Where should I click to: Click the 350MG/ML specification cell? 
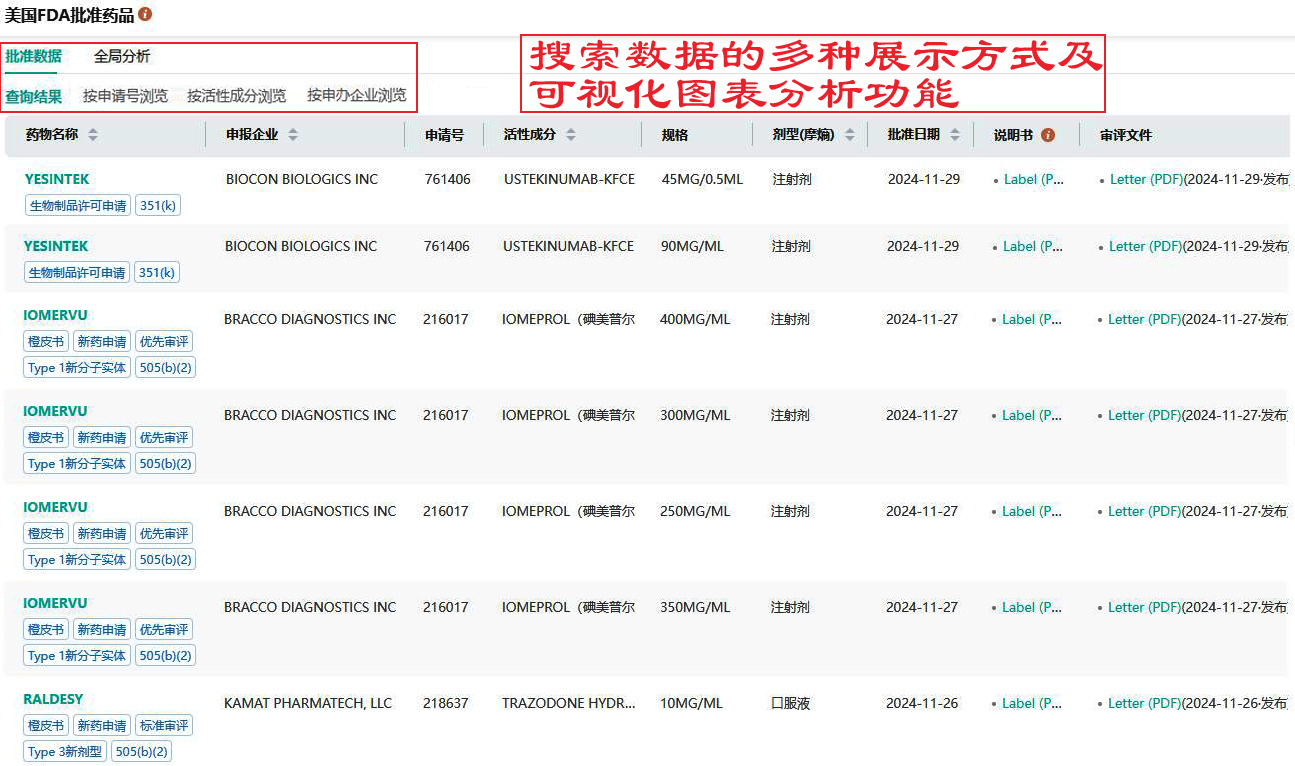(695, 607)
